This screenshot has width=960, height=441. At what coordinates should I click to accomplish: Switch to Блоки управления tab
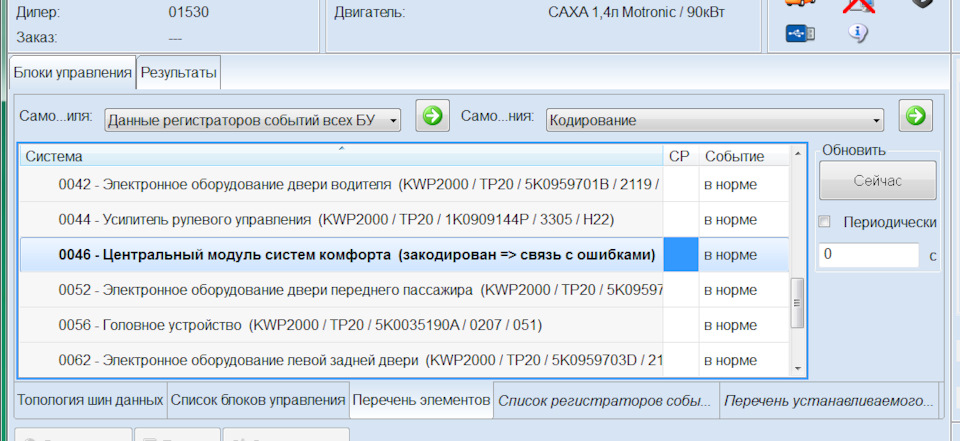click(72, 73)
